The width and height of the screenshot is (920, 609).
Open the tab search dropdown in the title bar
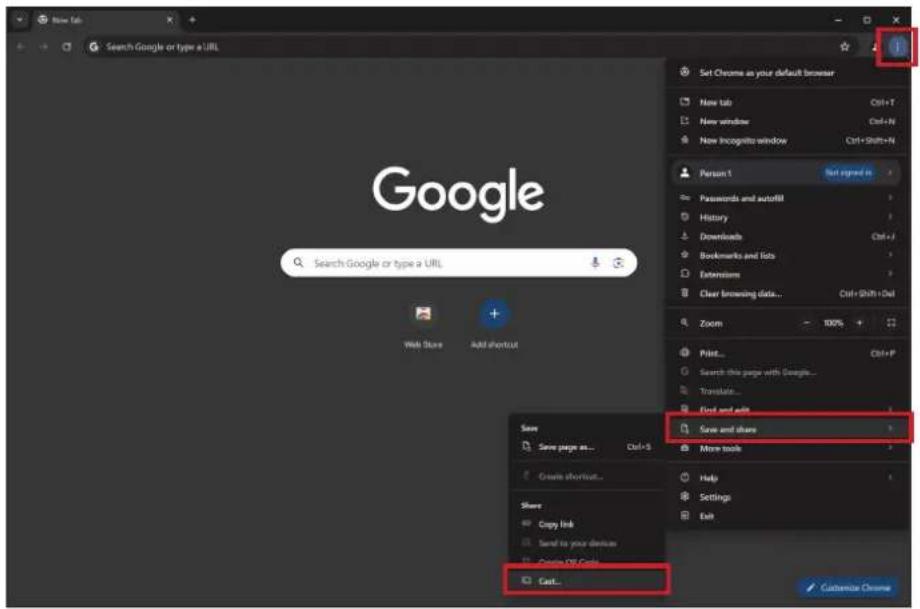pyautogui.click(x=20, y=19)
